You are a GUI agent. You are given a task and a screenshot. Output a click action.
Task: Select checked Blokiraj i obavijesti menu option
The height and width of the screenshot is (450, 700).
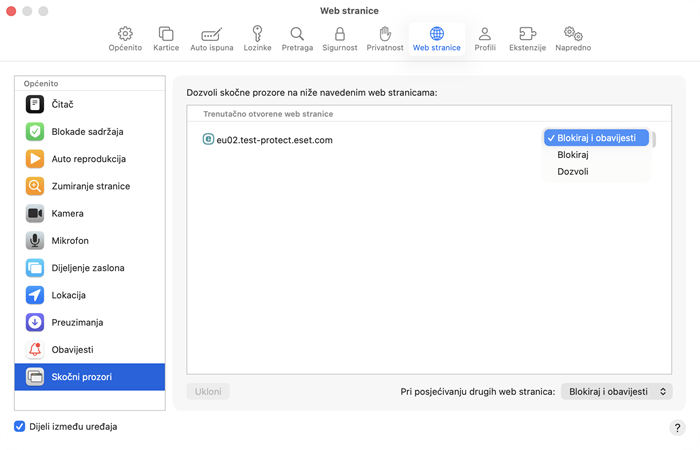tap(596, 138)
